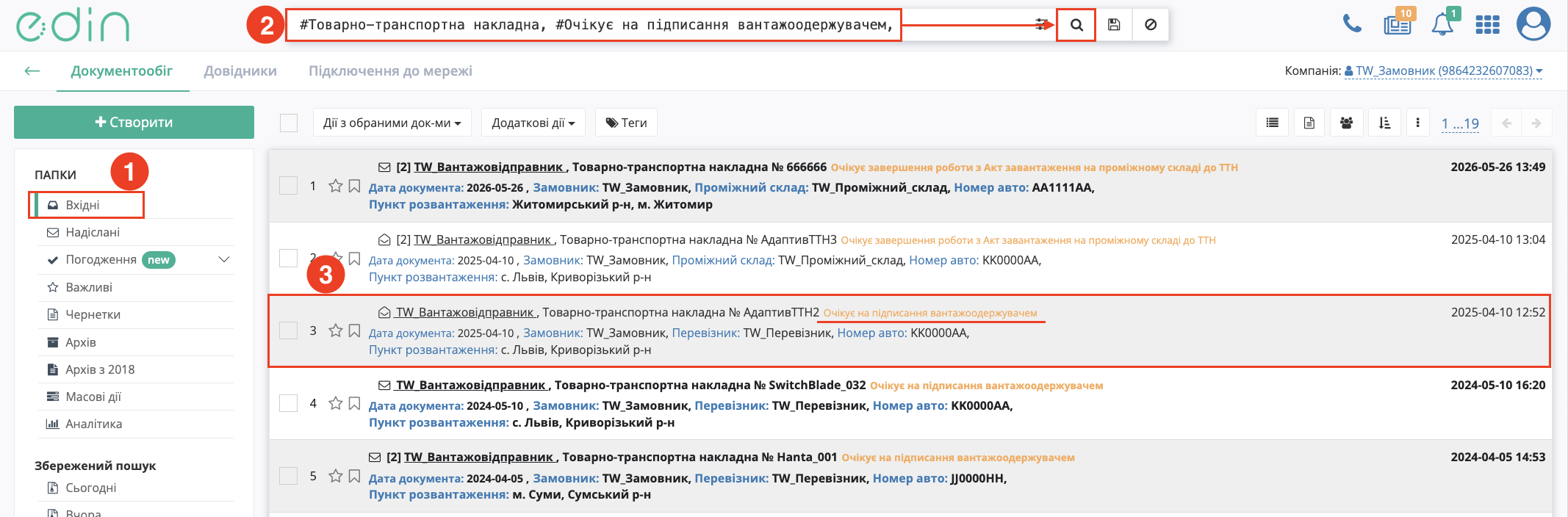The width and height of the screenshot is (1568, 517).
Task: Click the Теги button
Action: click(626, 123)
